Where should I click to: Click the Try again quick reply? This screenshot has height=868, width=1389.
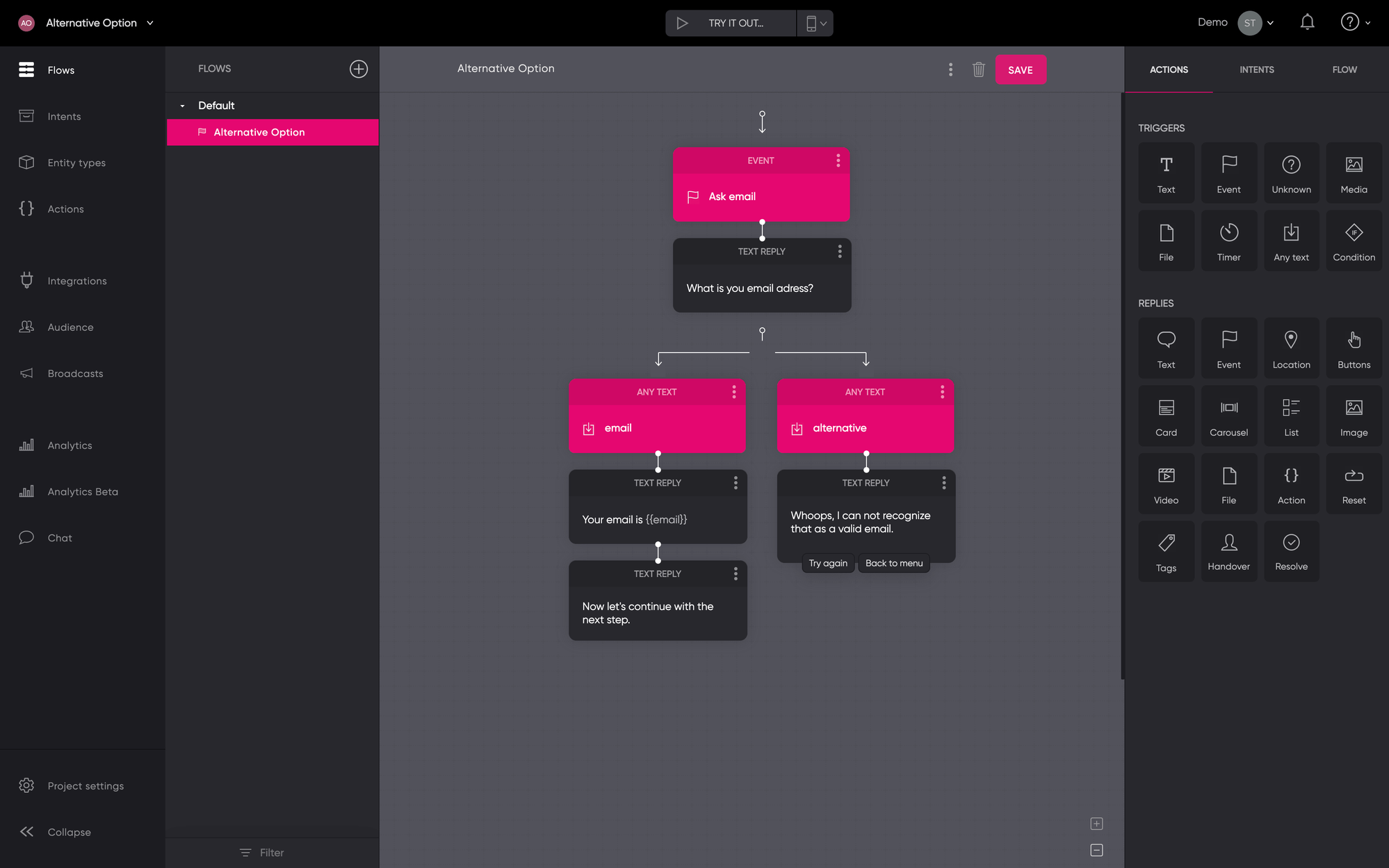click(827, 563)
